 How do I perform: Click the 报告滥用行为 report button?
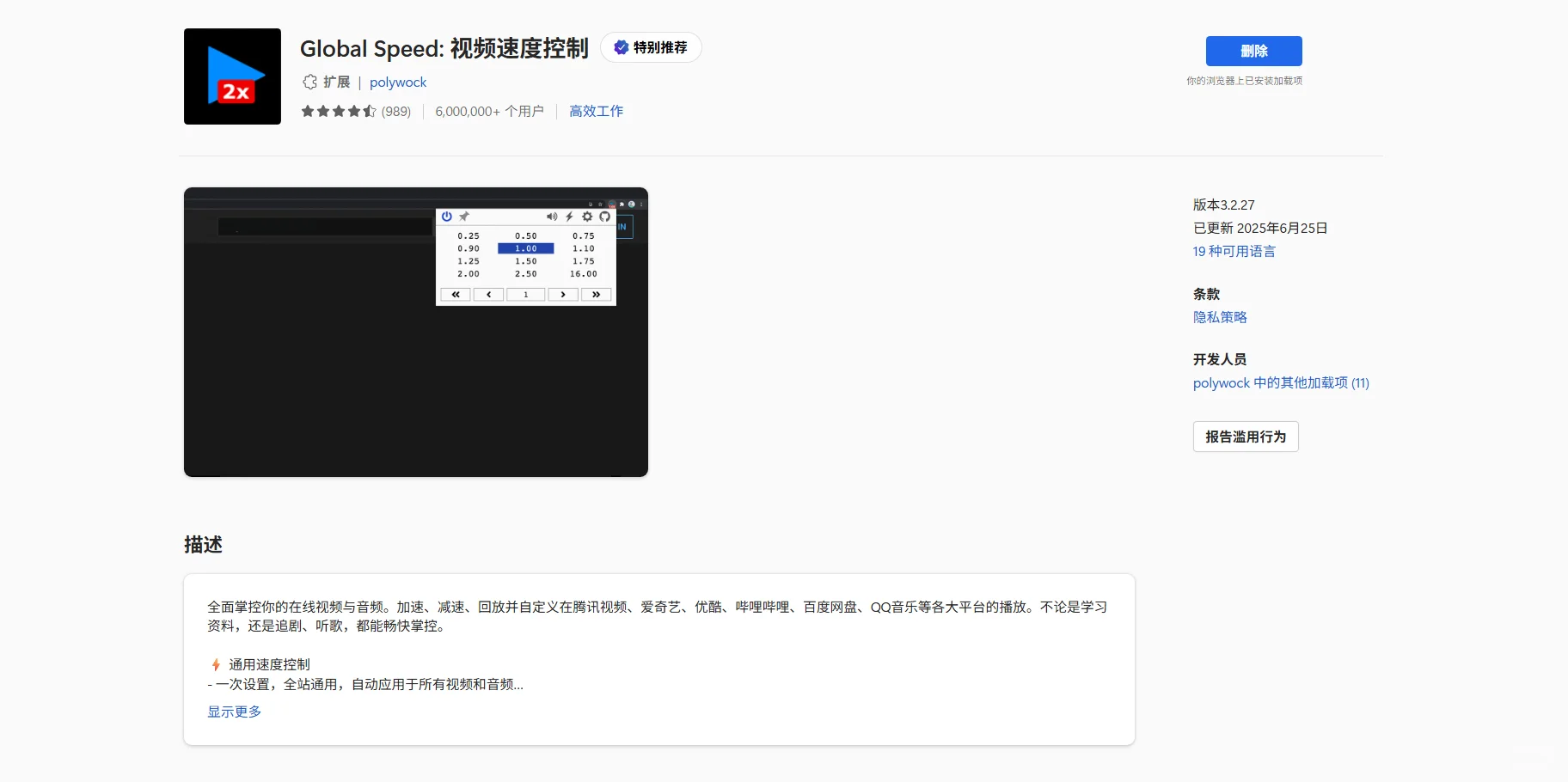pyautogui.click(x=1246, y=437)
